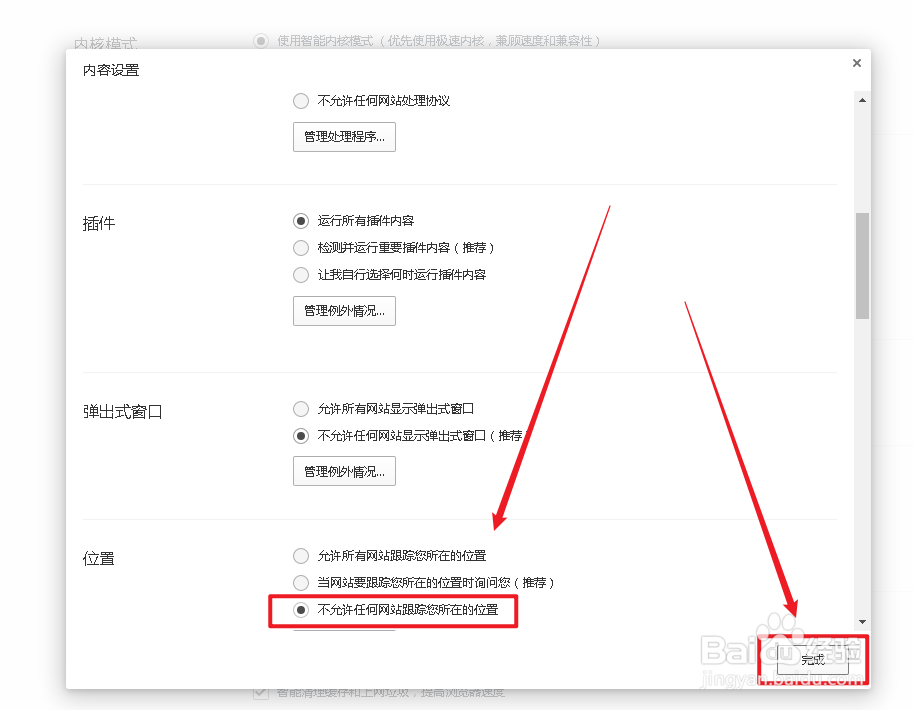Open 管理处理程序 settings
Viewport: 913px width, 710px height.
tap(344, 137)
